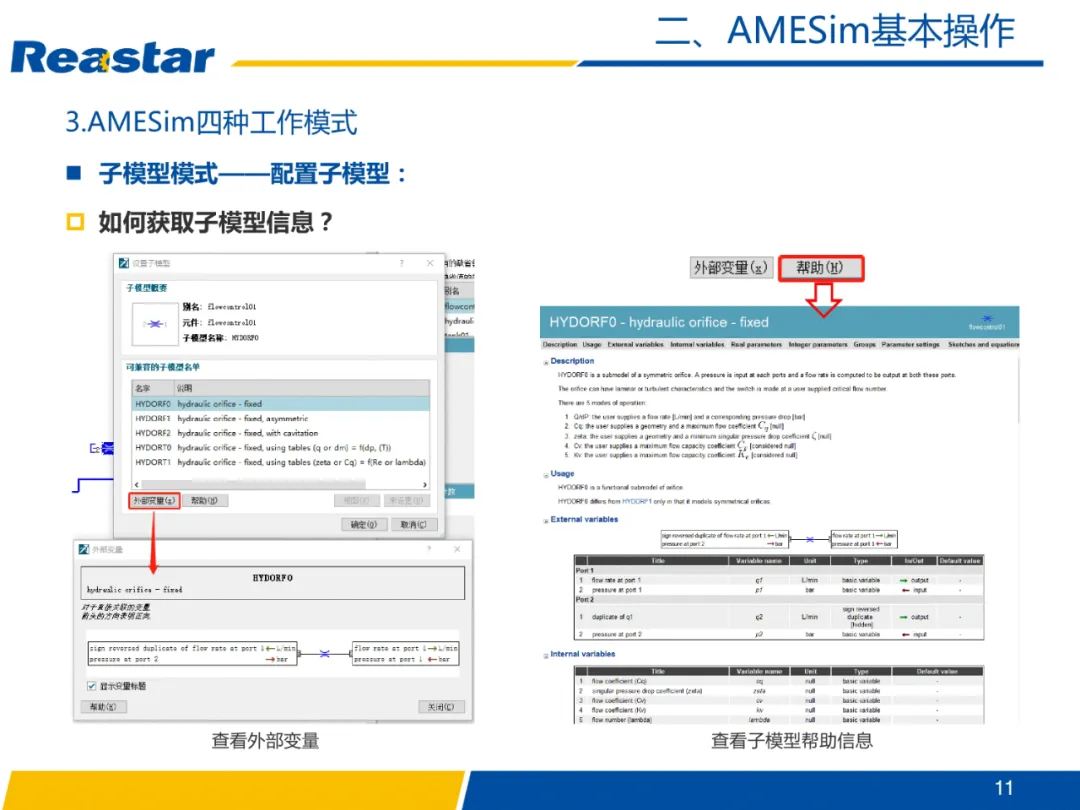The width and height of the screenshot is (1080, 810).
Task: Open the Usage tab in the help page
Action: pyautogui.click(x=592, y=344)
